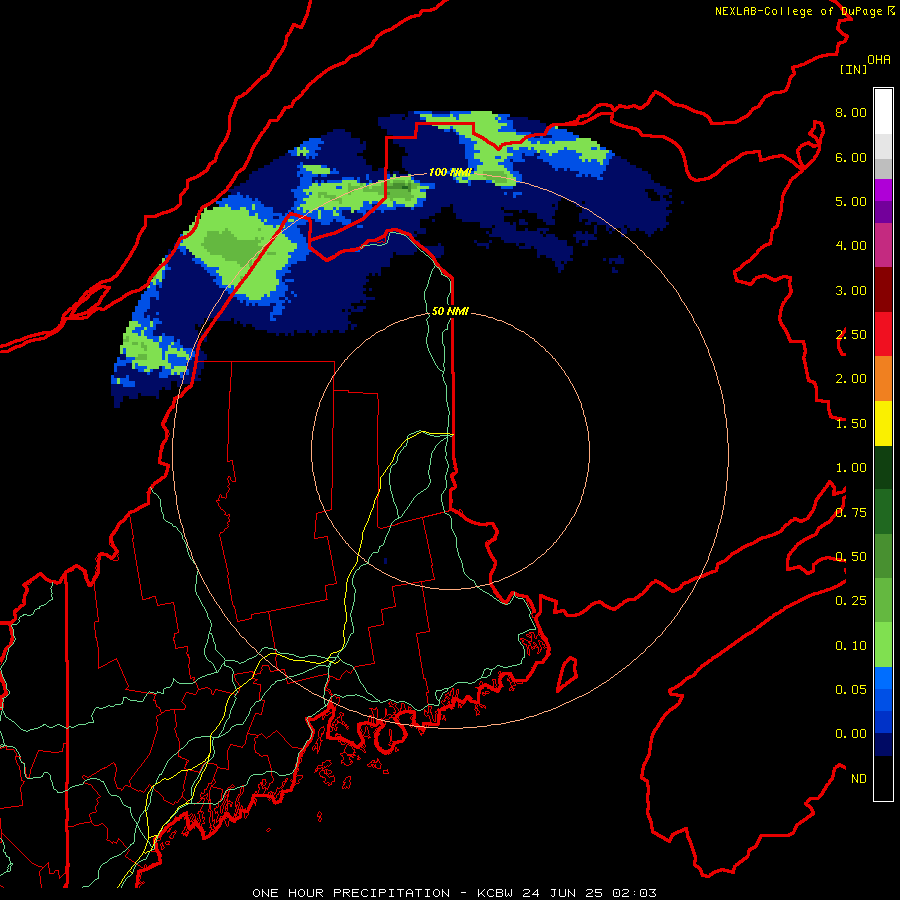Click the 0.00 legend value
This screenshot has height=900, width=900.
click(x=851, y=734)
